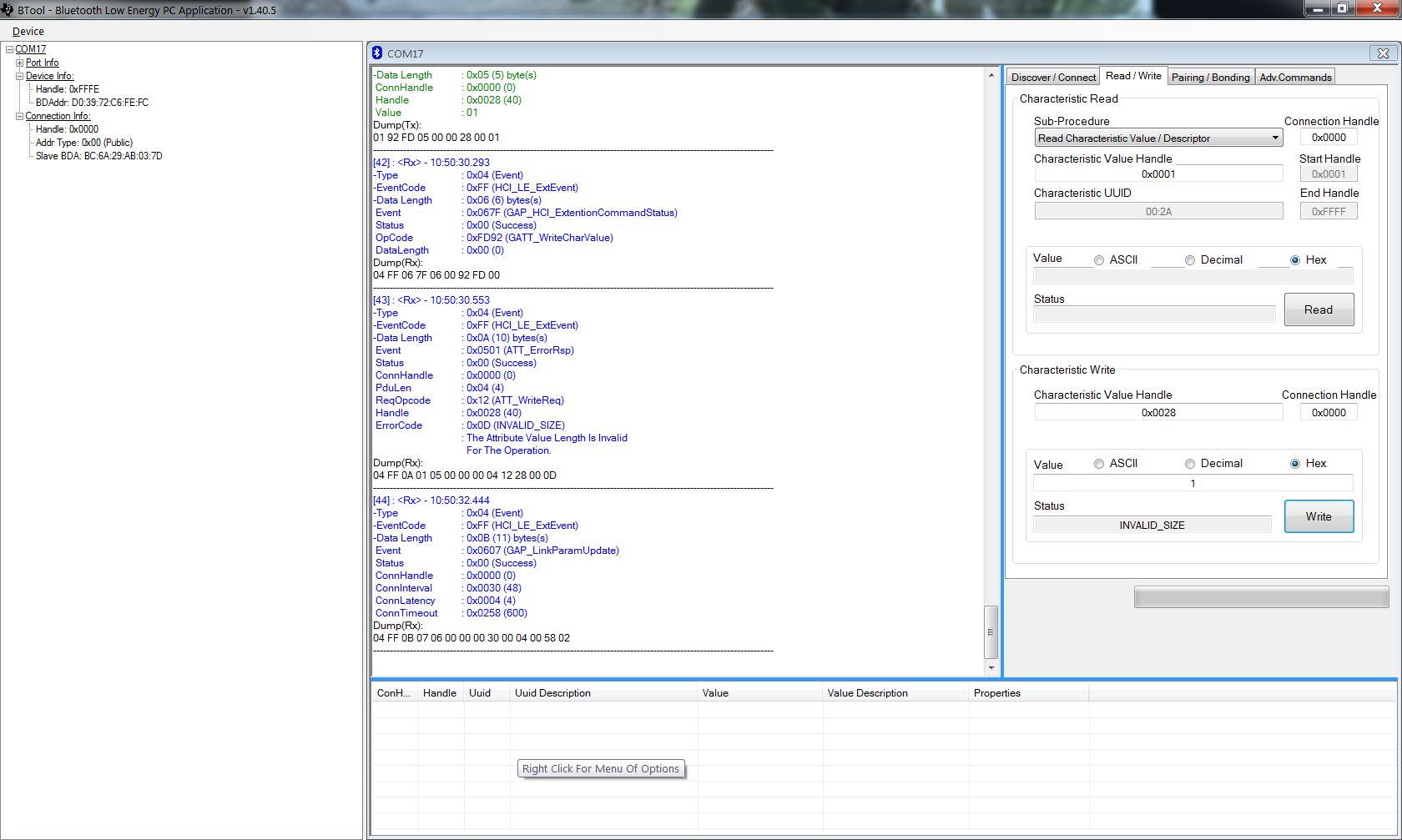Select the Port Info tree item
The image size is (1402, 840).
[43, 63]
